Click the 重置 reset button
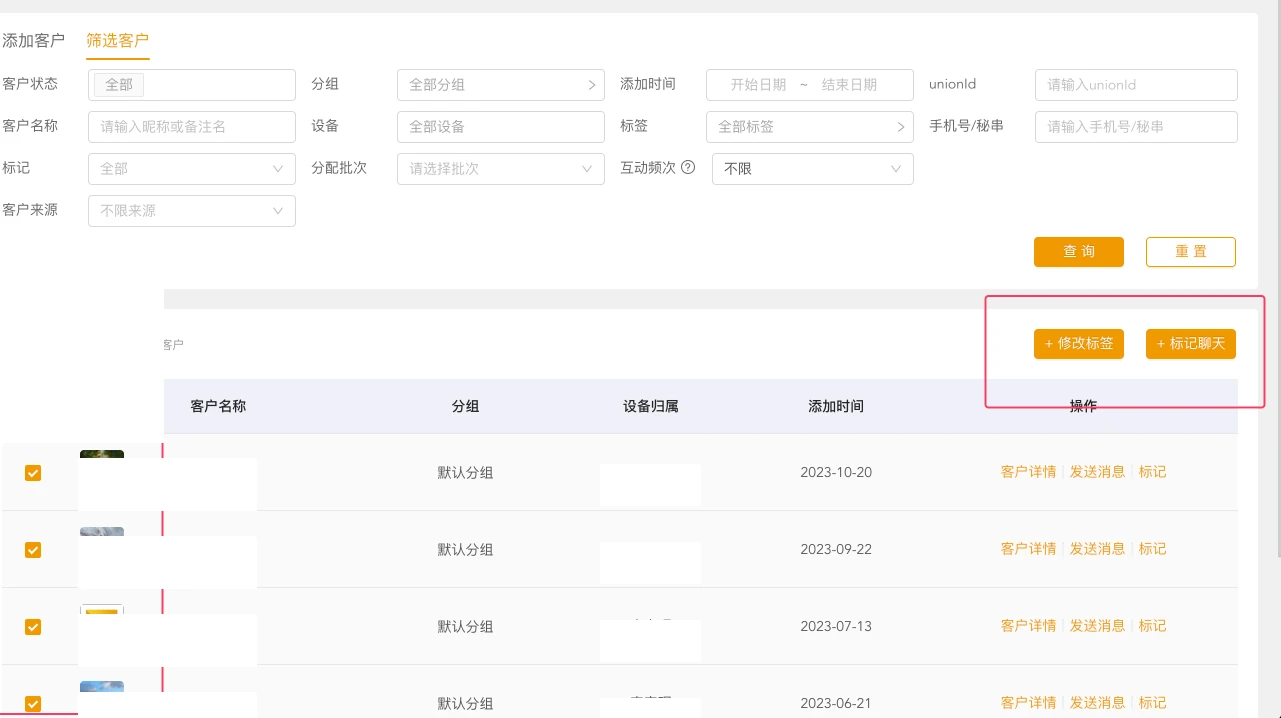 pos(1191,252)
